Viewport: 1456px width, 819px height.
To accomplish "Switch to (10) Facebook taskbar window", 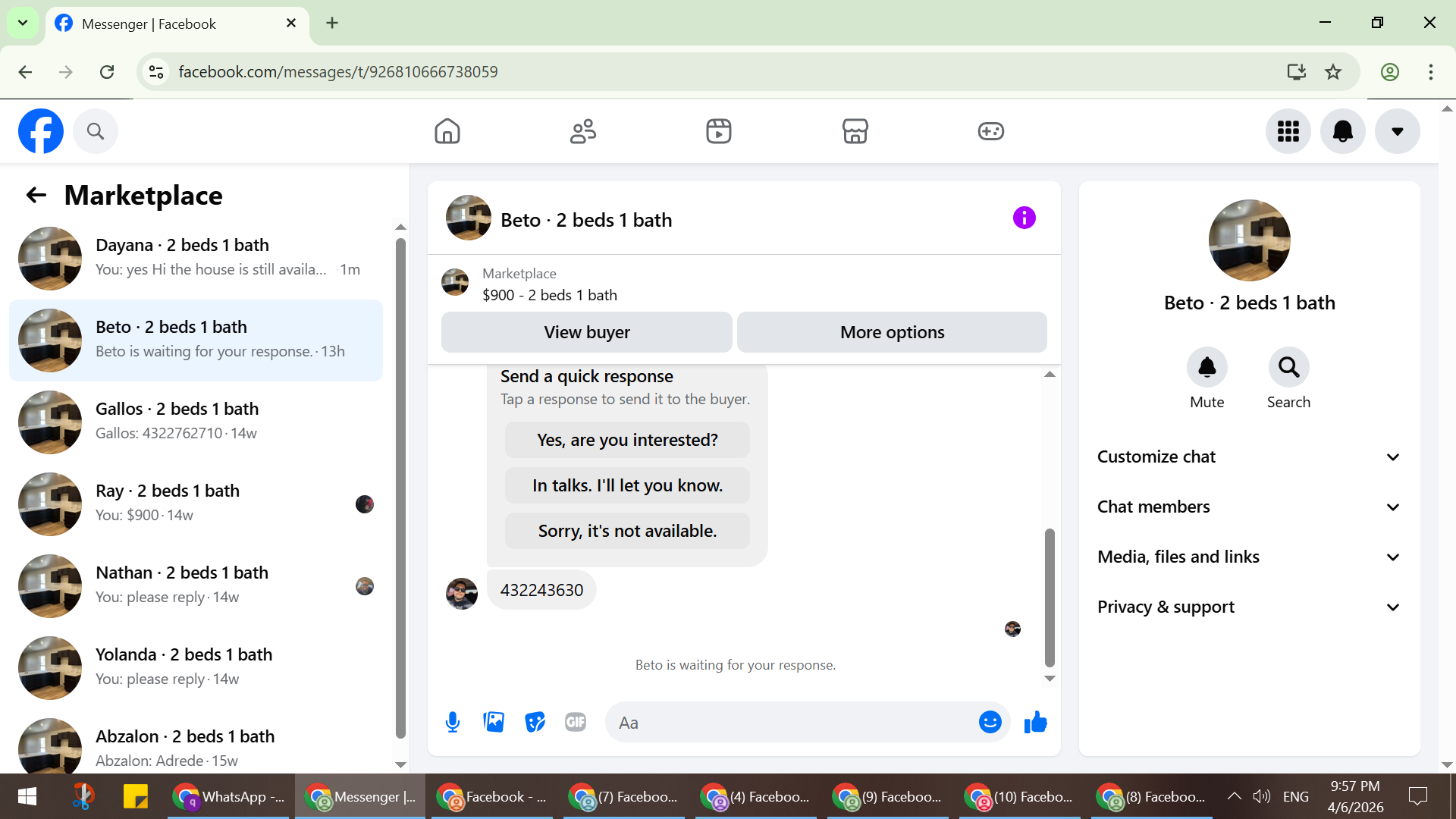I will point(1020,796).
